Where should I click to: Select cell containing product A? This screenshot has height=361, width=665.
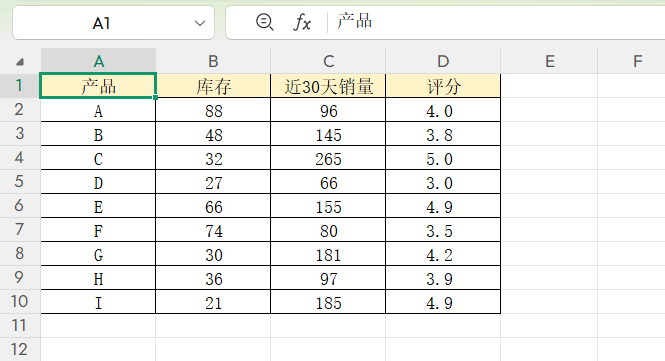pyautogui.click(x=98, y=110)
